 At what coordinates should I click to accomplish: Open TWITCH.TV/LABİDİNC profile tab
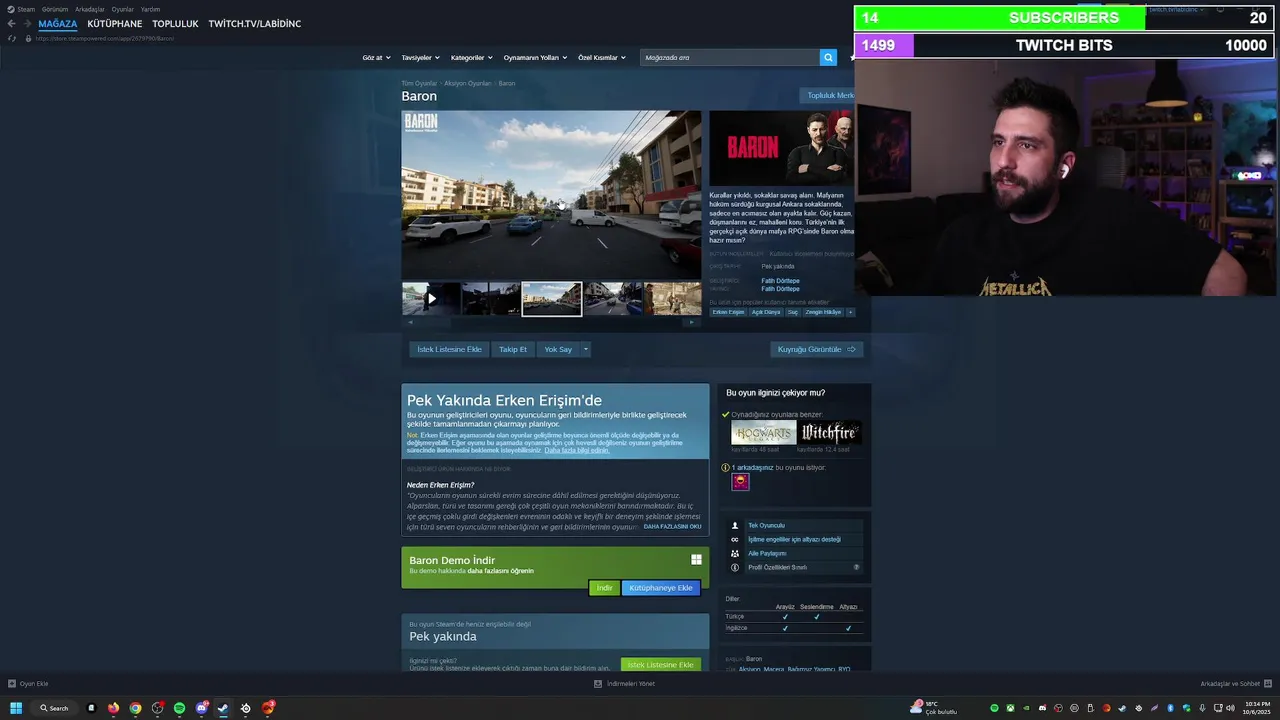(x=255, y=24)
